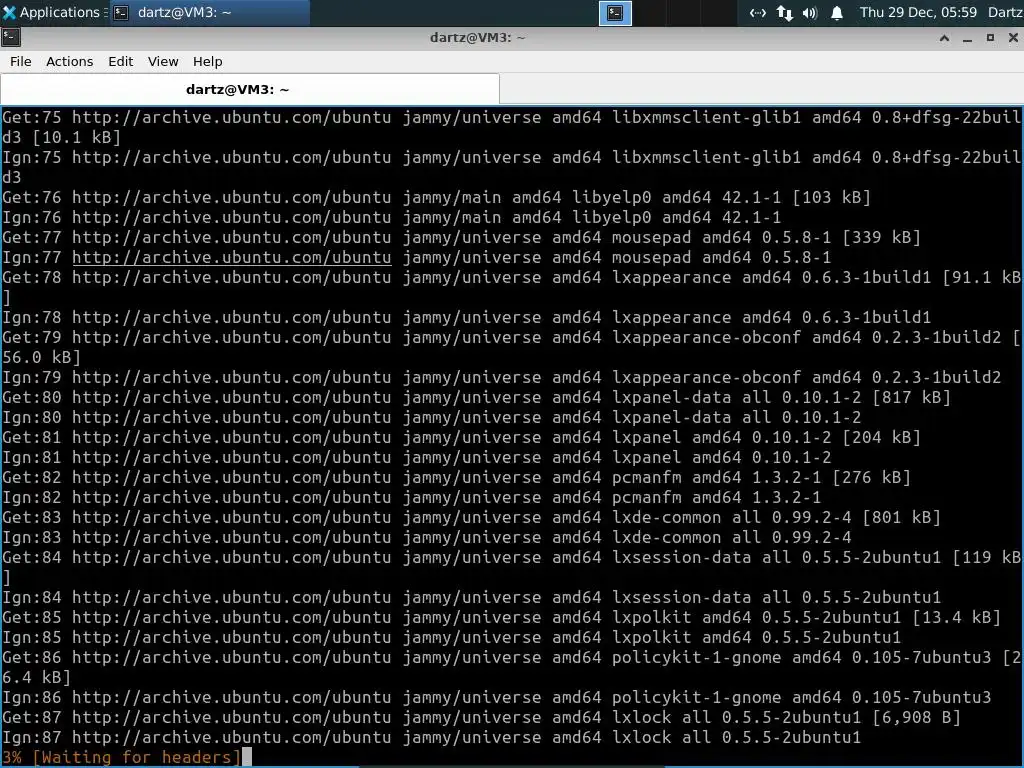Click the clock showing Thu 29 Dec, 05:59
This screenshot has height=768, width=1024.
tap(918, 12)
